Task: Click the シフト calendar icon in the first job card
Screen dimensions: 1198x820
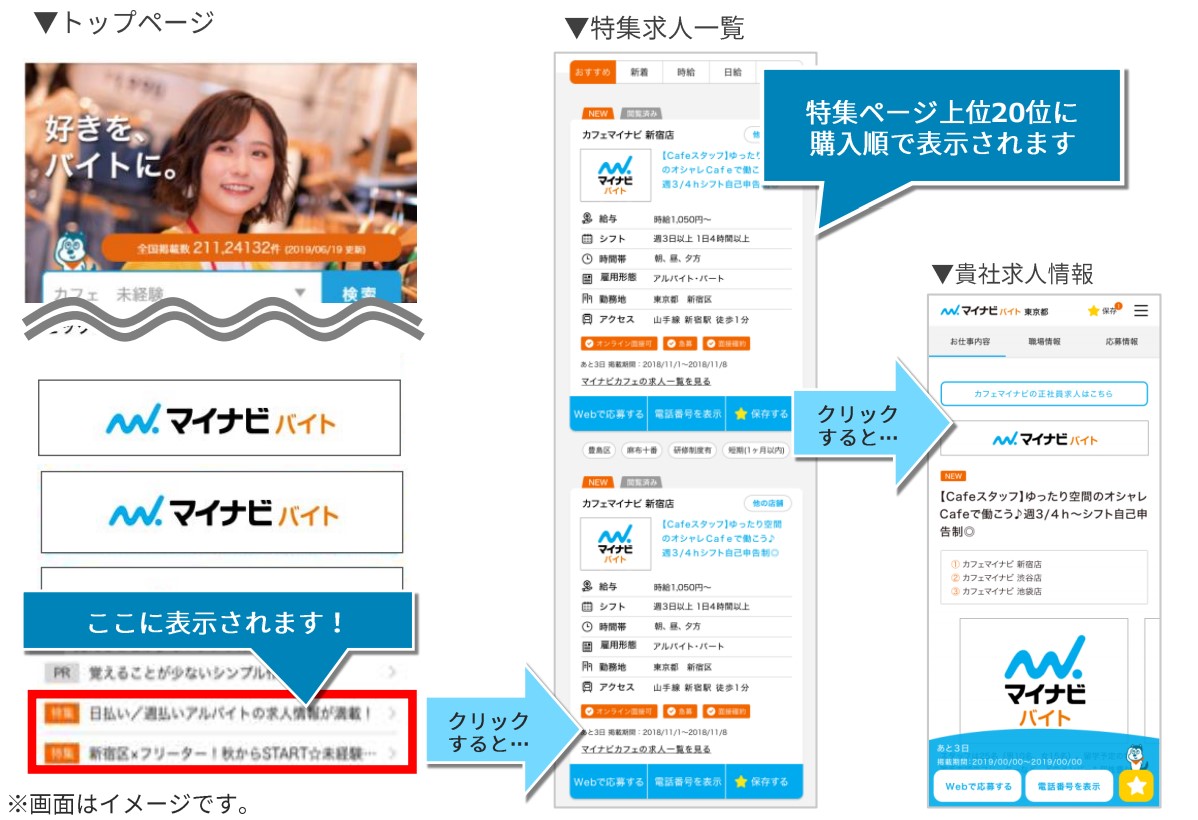Action: 587,238
